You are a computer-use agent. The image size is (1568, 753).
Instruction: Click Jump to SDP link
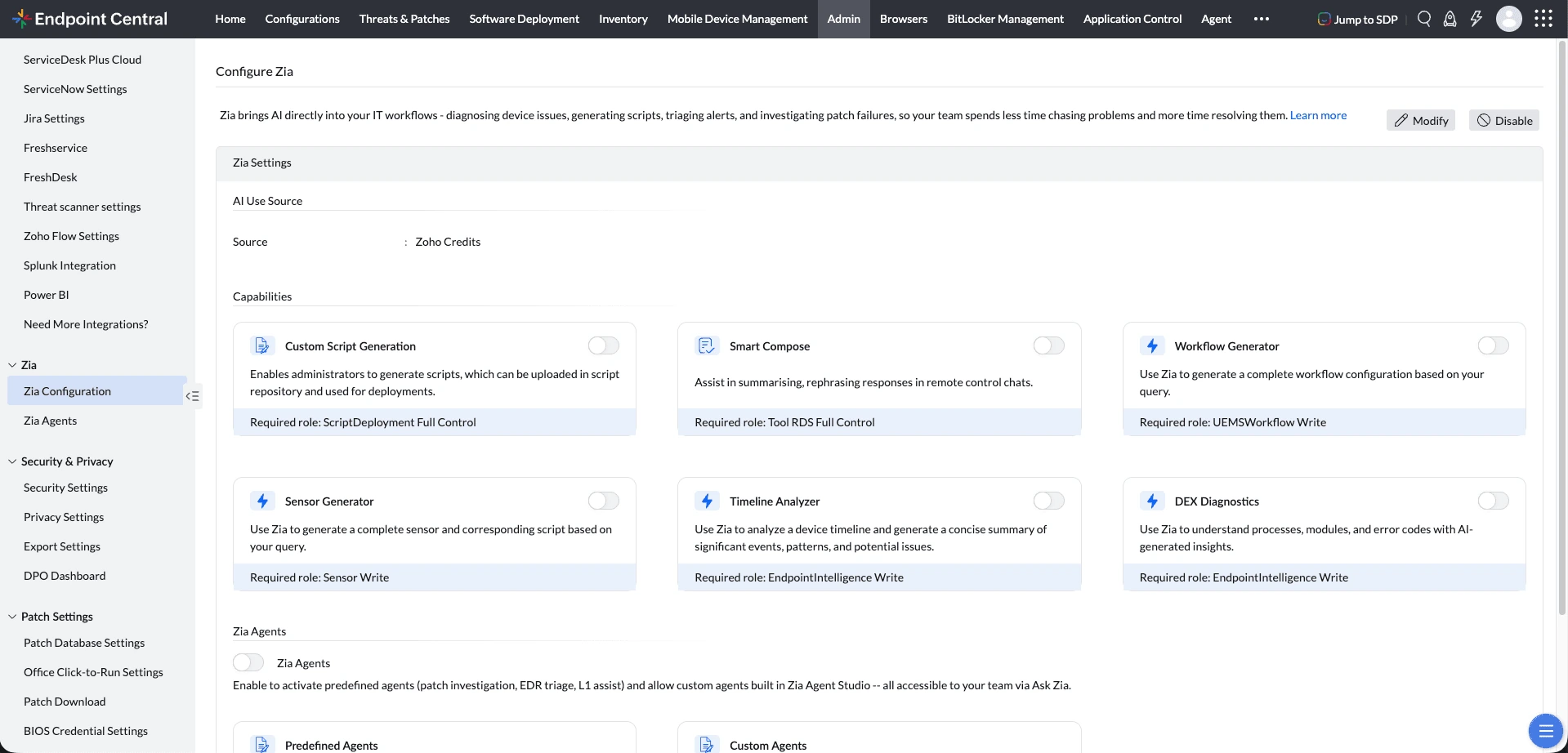pyautogui.click(x=1365, y=20)
